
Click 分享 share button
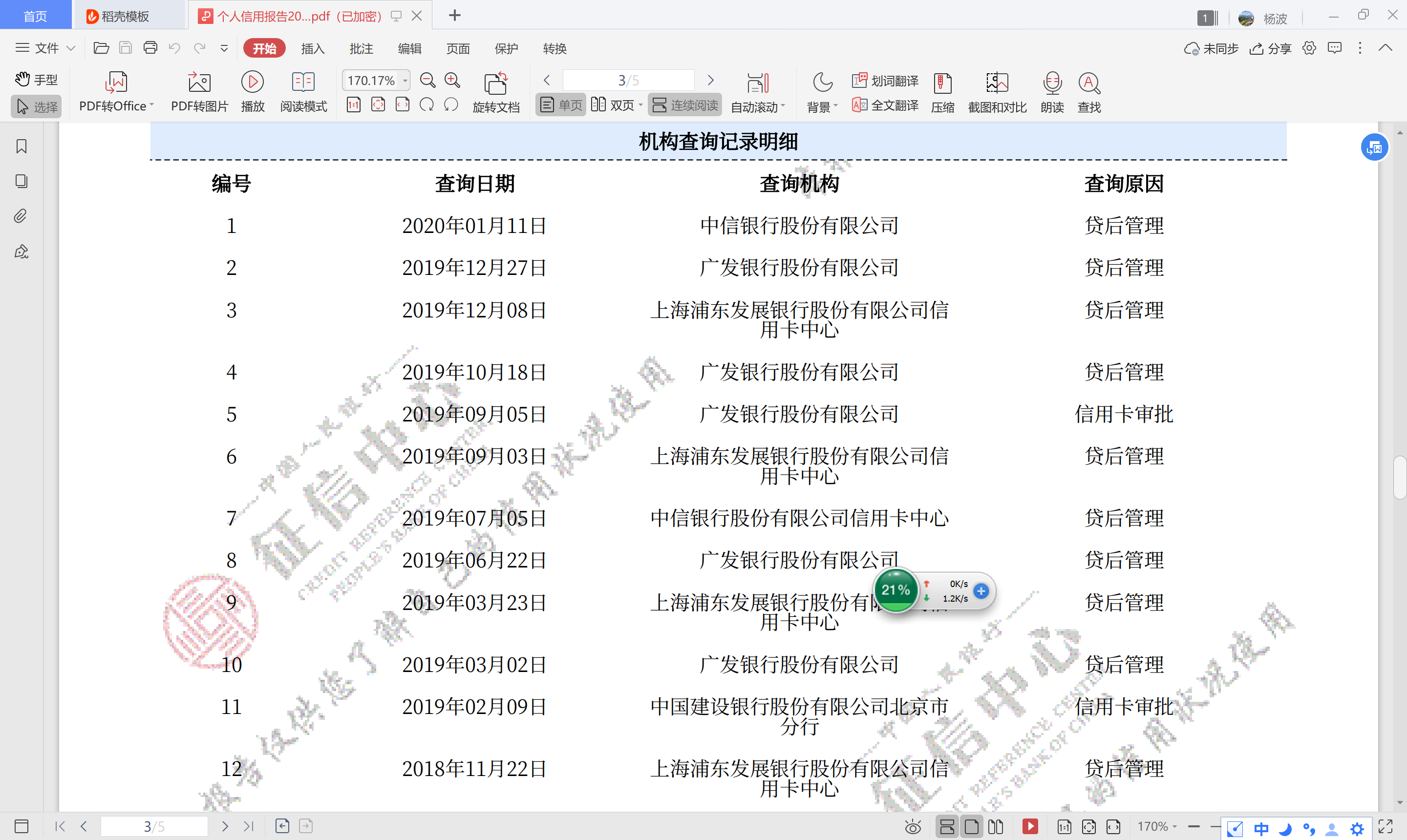(1270, 49)
